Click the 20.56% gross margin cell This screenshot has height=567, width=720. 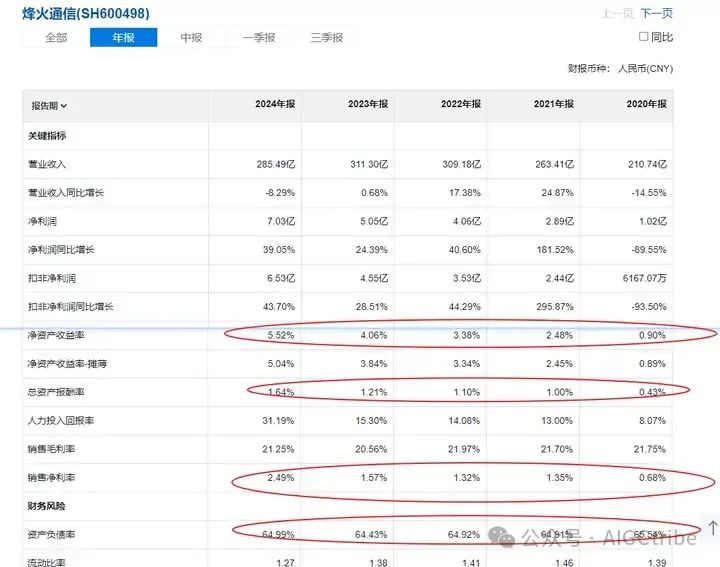tap(371, 449)
